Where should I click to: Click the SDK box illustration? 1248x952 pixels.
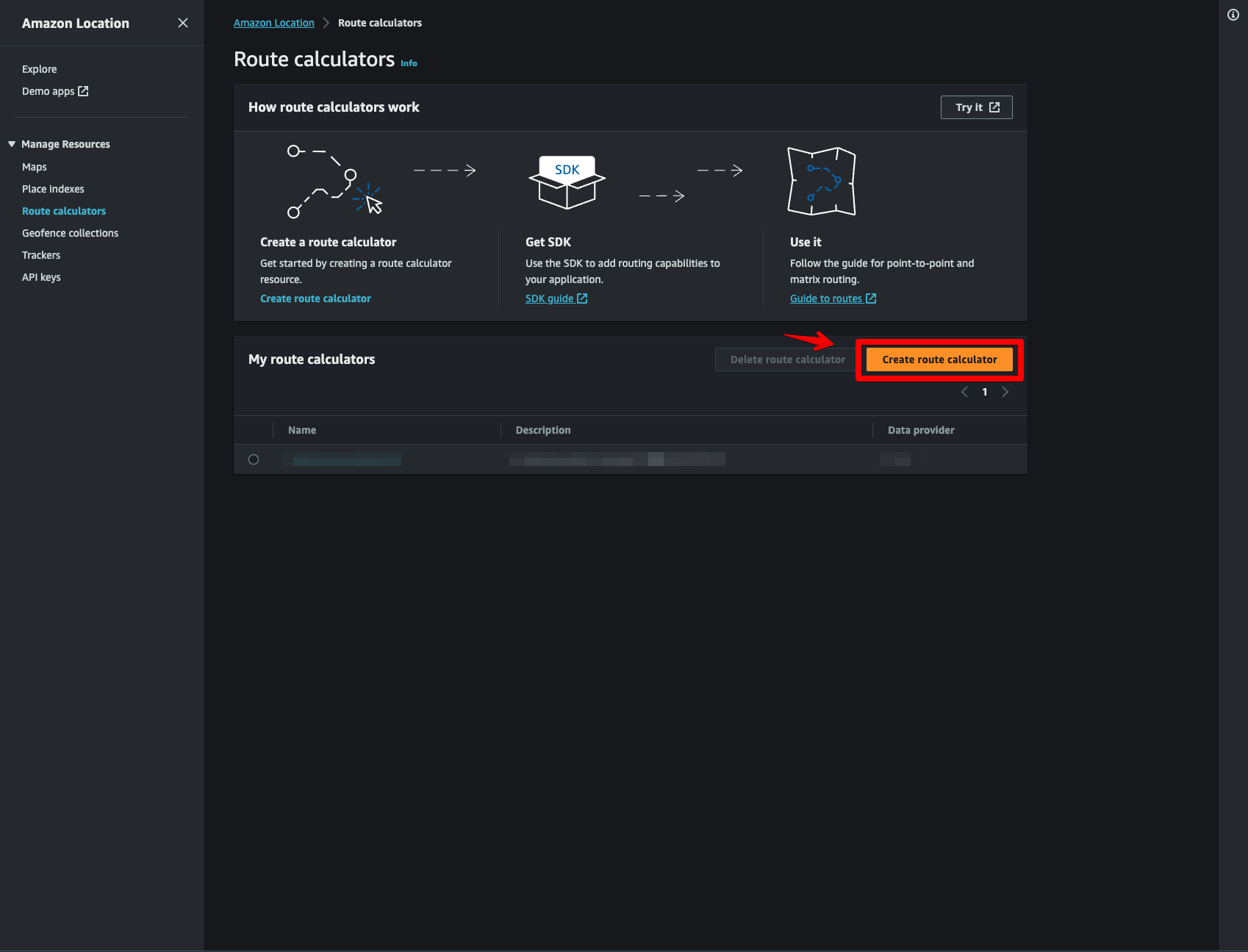click(567, 182)
